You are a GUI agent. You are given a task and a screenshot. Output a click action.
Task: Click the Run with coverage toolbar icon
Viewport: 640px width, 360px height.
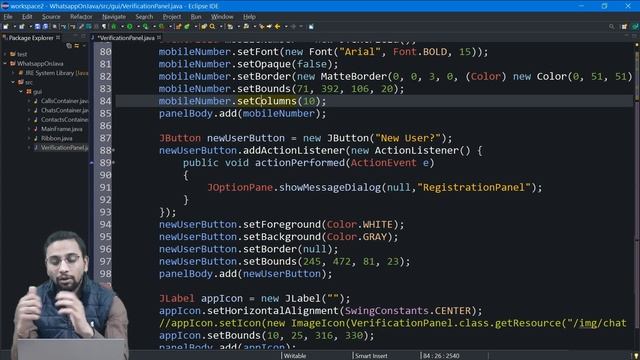click(x=146, y=27)
